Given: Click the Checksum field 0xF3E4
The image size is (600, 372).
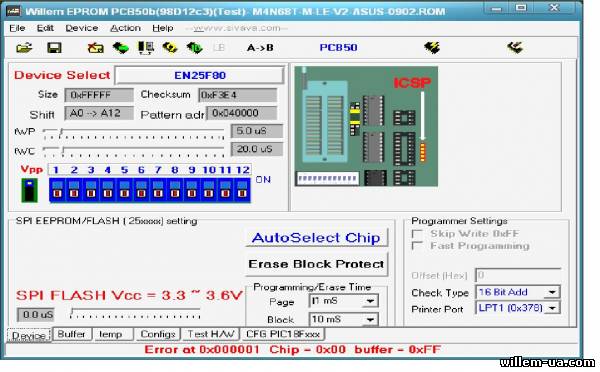Looking at the screenshot, I should (x=237, y=95).
